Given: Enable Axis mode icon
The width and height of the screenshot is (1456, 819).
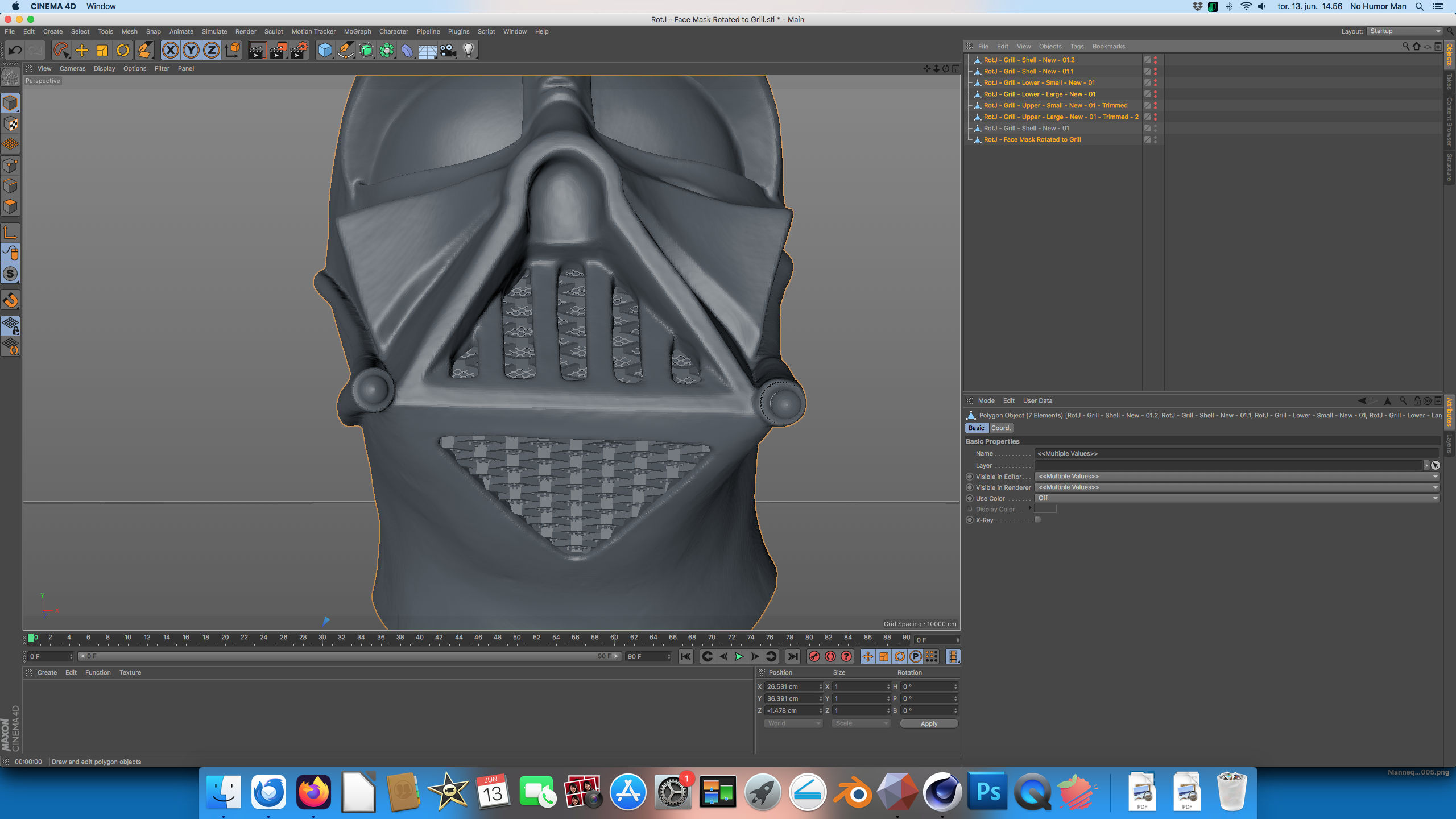Looking at the screenshot, I should 10,232.
